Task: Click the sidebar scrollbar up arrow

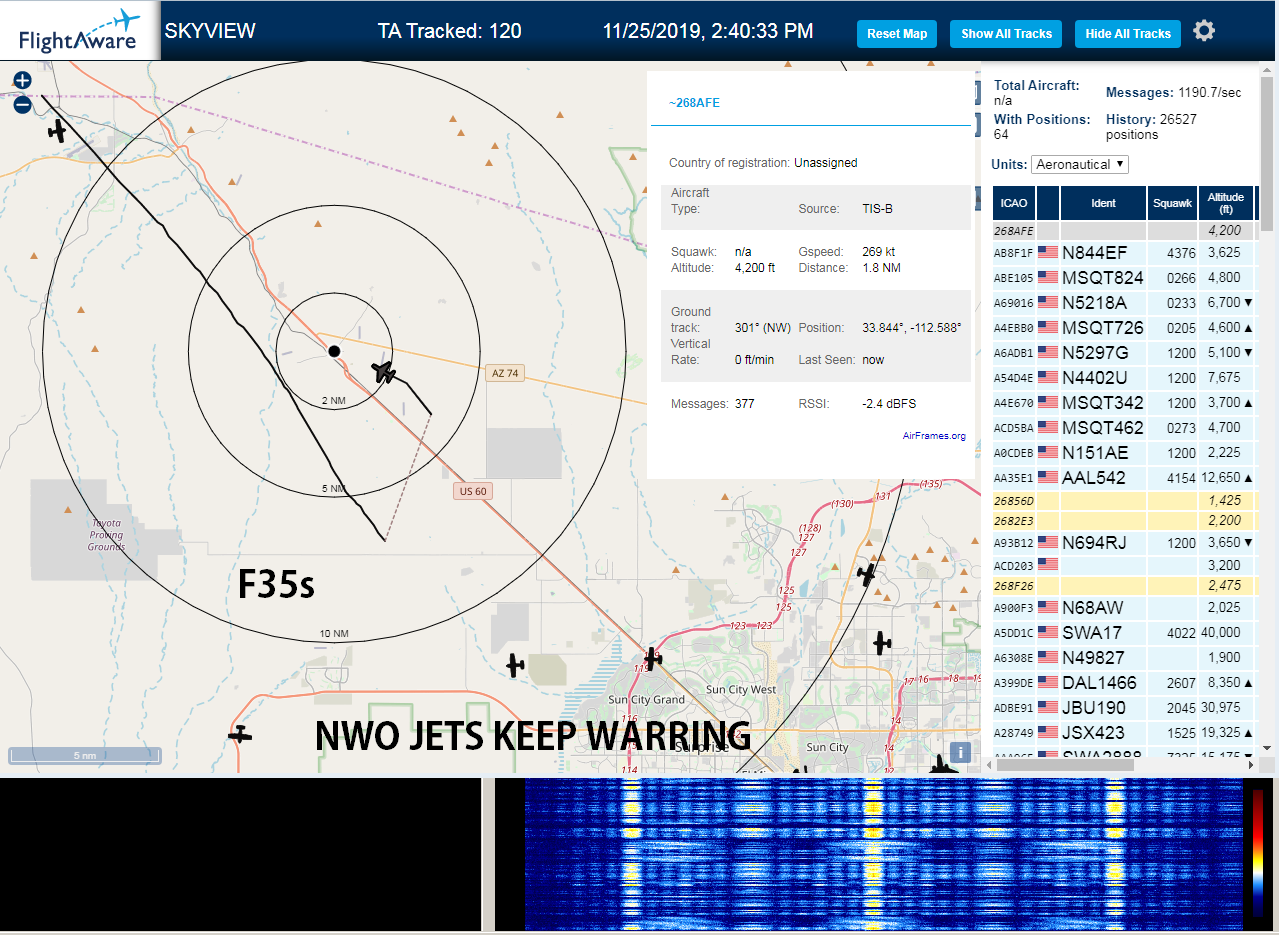Action: pyautogui.click(x=1268, y=69)
